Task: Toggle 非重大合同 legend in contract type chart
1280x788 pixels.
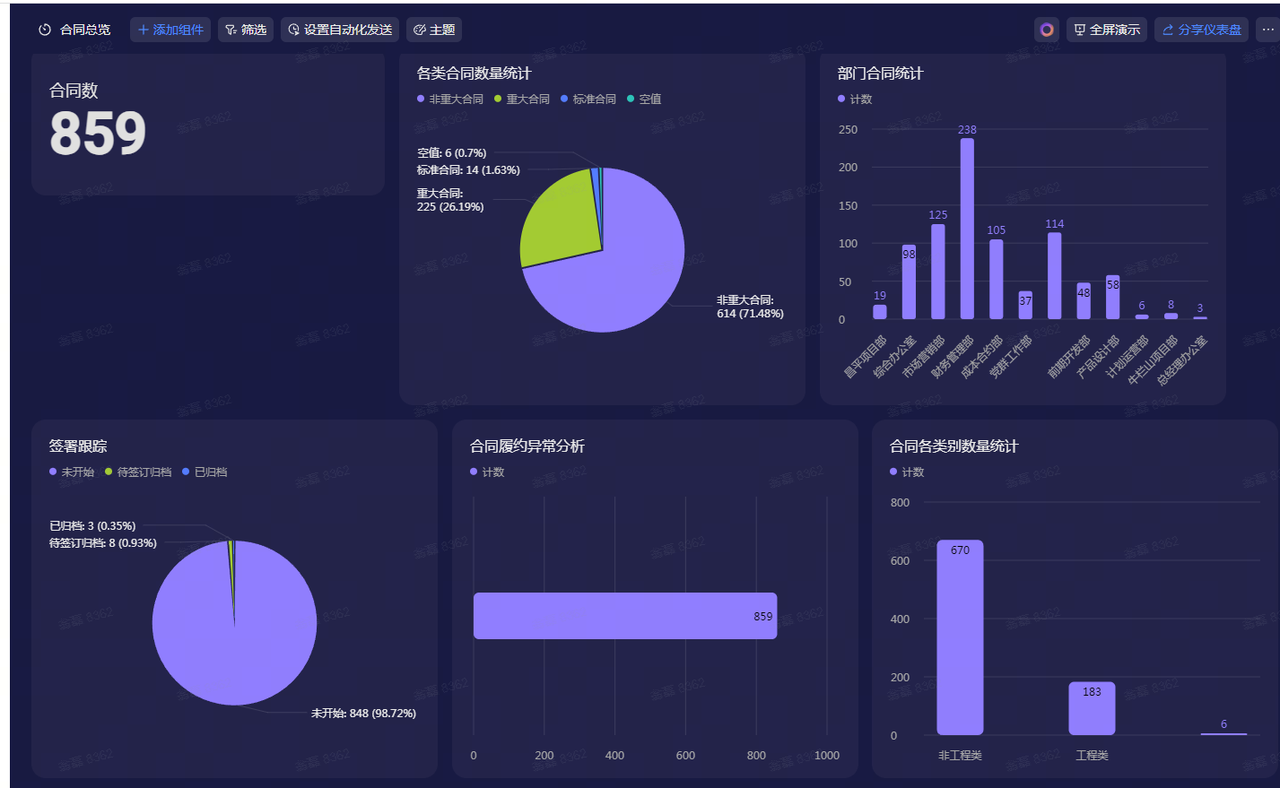Action: 455,99
